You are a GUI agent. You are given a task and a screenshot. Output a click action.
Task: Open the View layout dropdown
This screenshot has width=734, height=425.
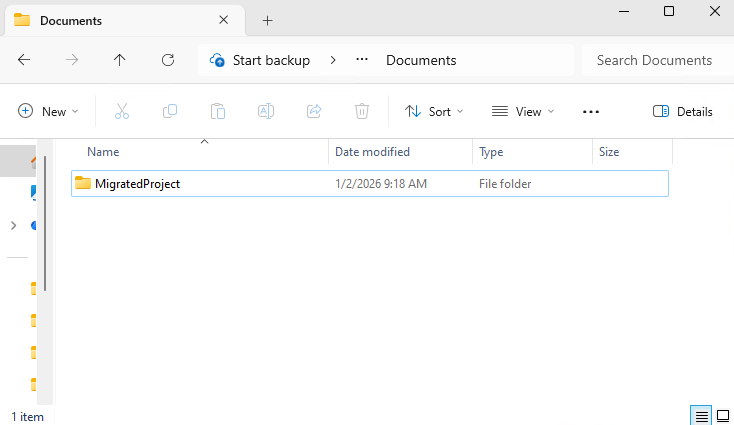click(x=523, y=111)
